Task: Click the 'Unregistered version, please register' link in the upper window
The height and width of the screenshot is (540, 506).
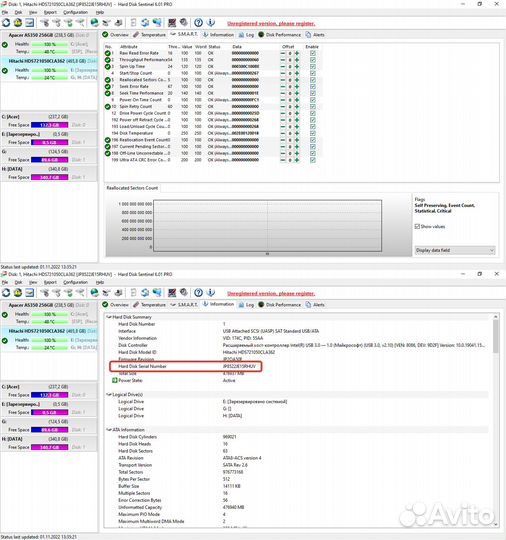Action: [271, 23]
